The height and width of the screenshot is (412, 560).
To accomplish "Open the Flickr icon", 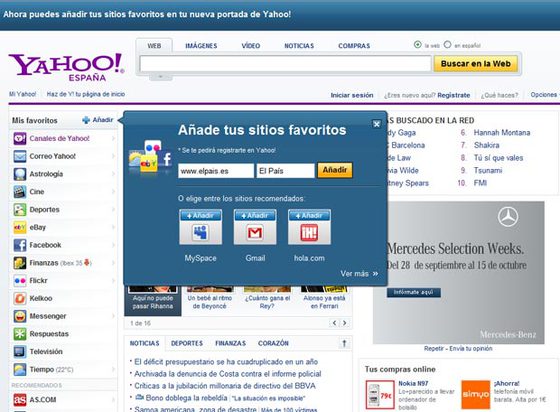I will 20,281.
